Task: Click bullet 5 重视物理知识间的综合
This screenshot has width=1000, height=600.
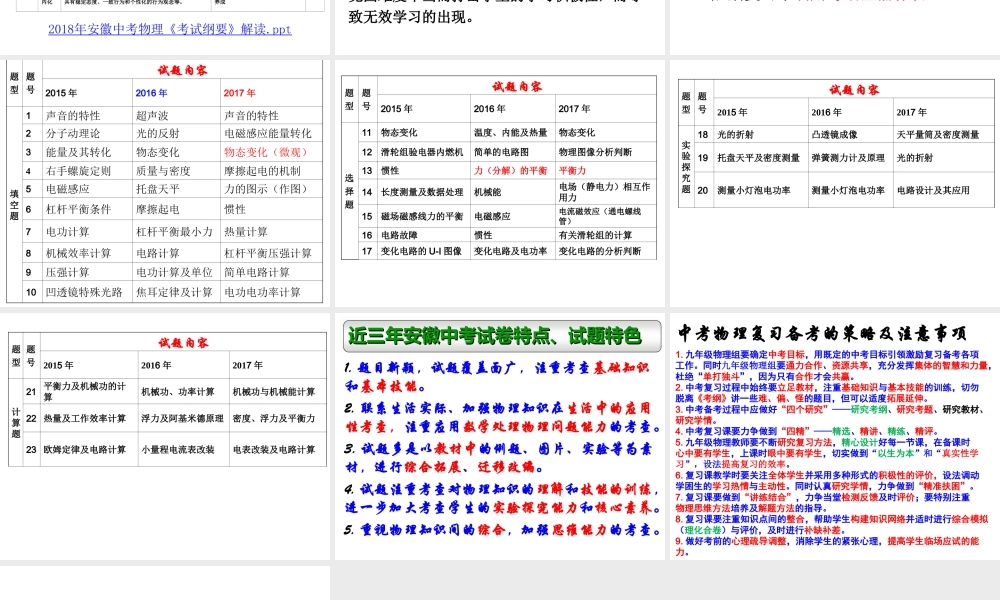Action: pyautogui.click(x=502, y=529)
